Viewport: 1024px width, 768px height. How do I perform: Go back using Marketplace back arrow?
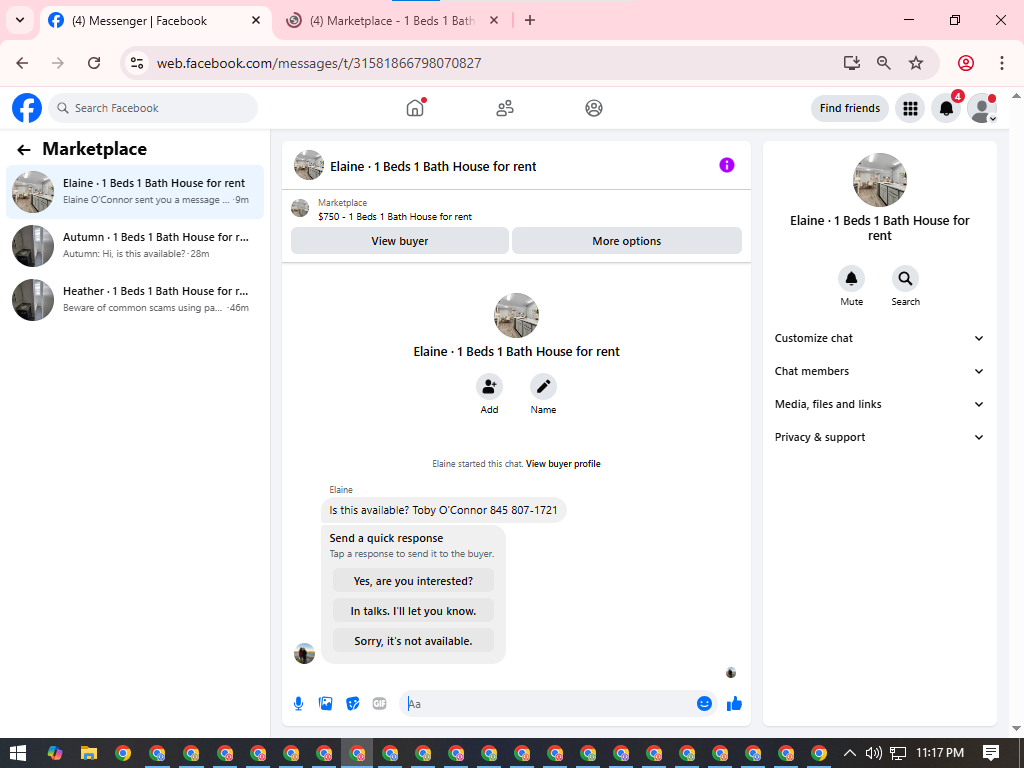pyautogui.click(x=24, y=150)
